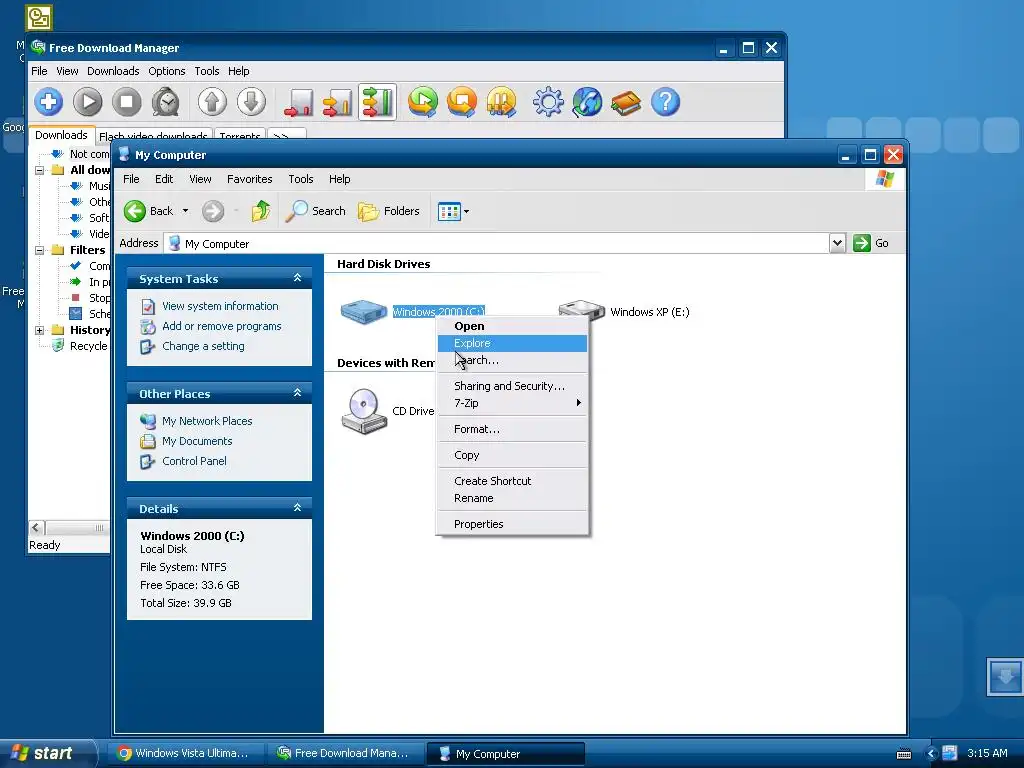
Task: Click Change a setting link
Action: pyautogui.click(x=203, y=346)
